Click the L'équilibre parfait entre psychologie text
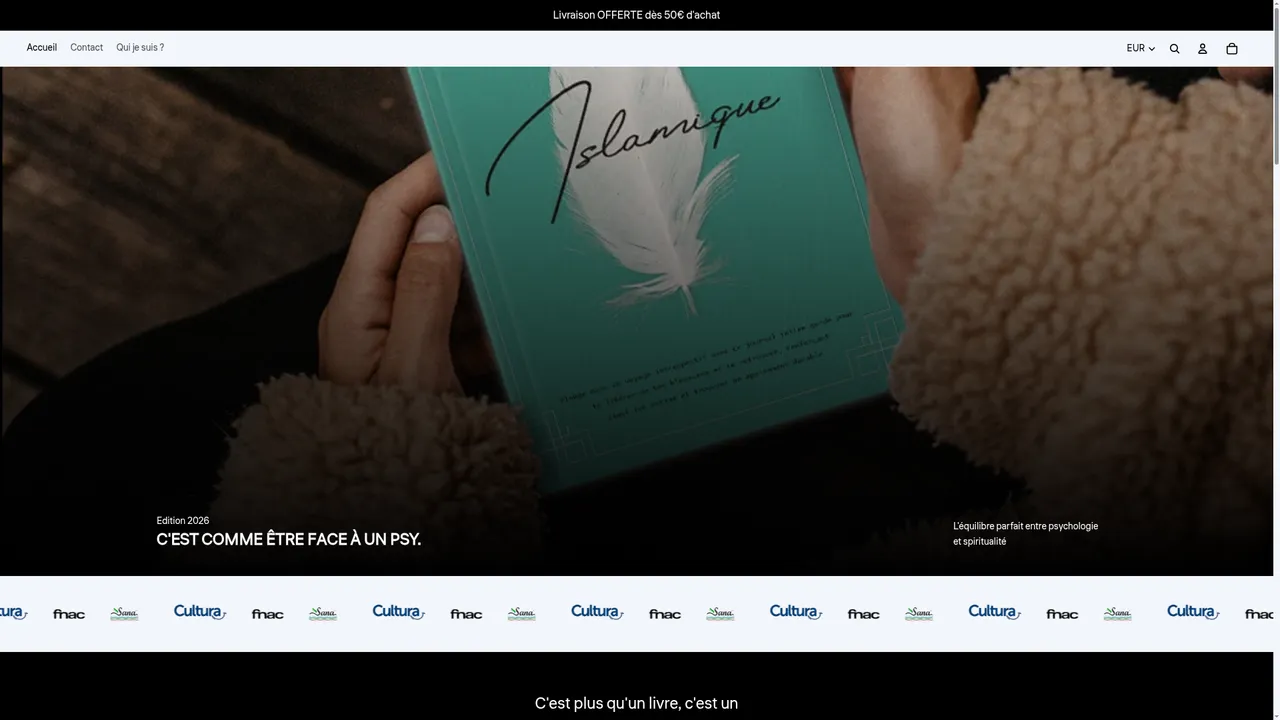 (1025, 526)
